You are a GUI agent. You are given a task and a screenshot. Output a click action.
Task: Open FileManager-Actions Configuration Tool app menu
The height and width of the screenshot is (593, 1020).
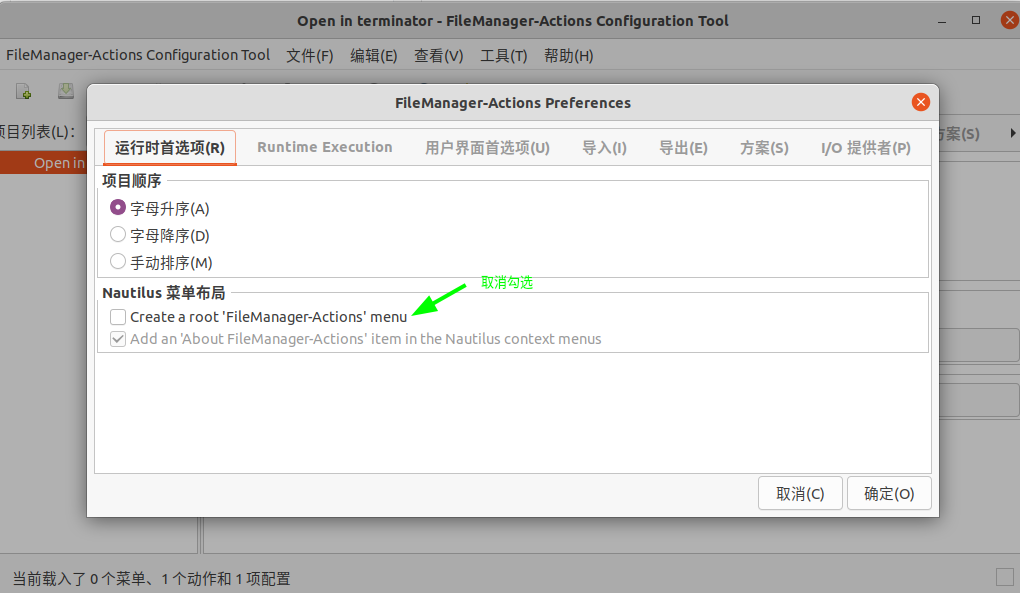click(x=138, y=55)
